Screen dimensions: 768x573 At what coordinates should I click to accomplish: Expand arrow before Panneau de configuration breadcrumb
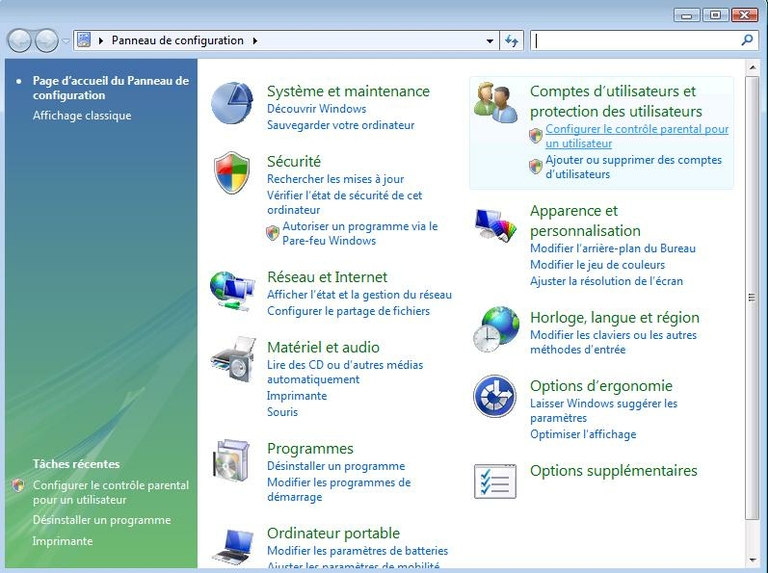pos(100,41)
